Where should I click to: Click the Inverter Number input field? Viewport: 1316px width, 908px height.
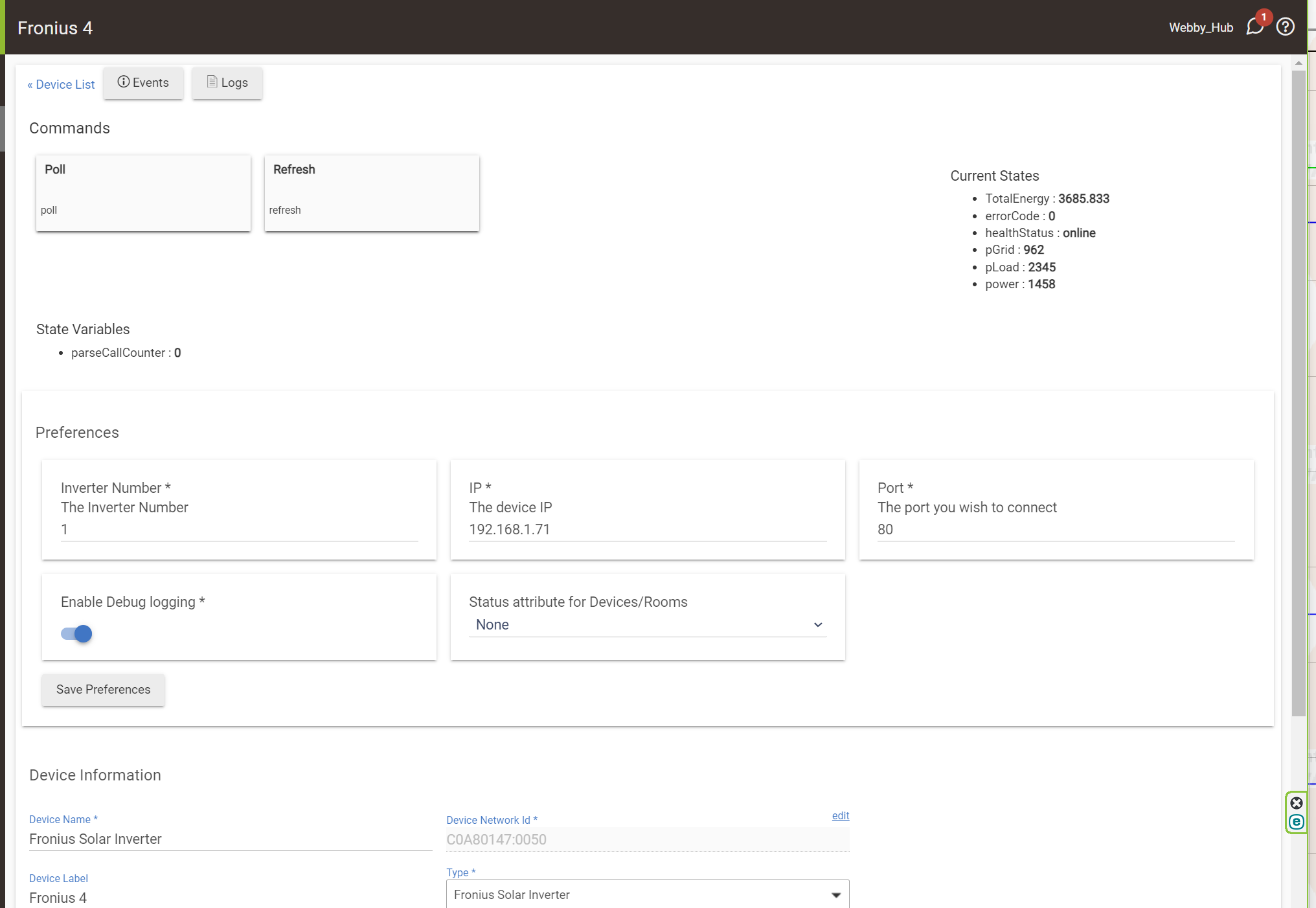239,529
